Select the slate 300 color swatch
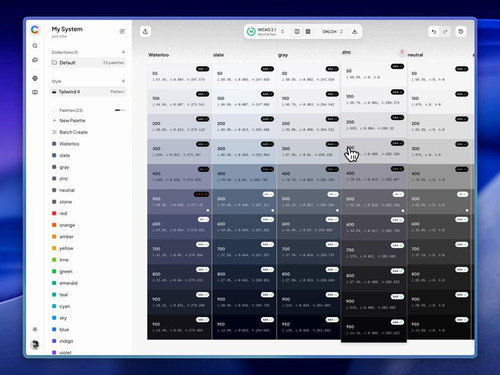The width and height of the screenshot is (500, 375). pos(244,152)
